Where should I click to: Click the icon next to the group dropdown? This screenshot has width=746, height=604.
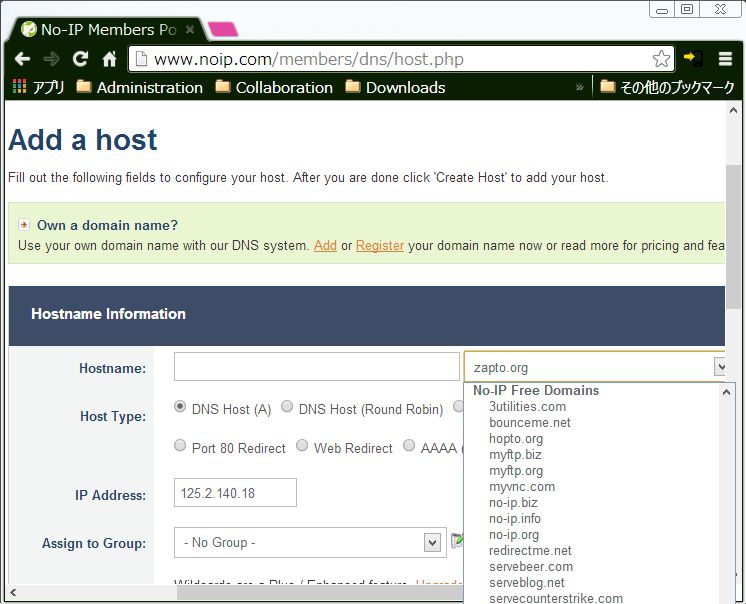pos(457,541)
